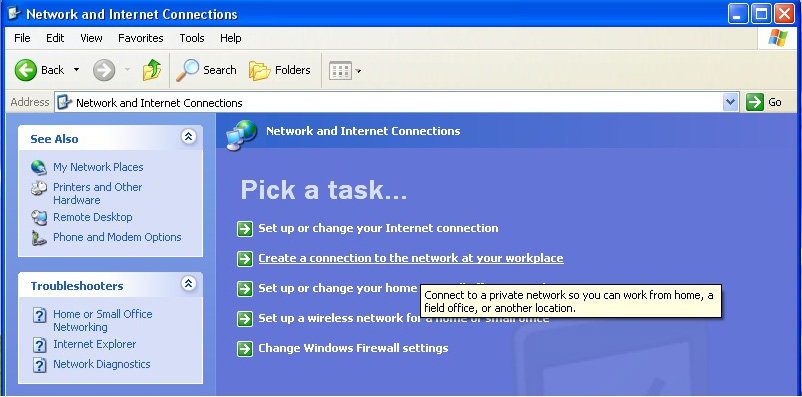Open Printers and Other Hardware link
Screen dimensions: 802x397
click(x=98, y=193)
